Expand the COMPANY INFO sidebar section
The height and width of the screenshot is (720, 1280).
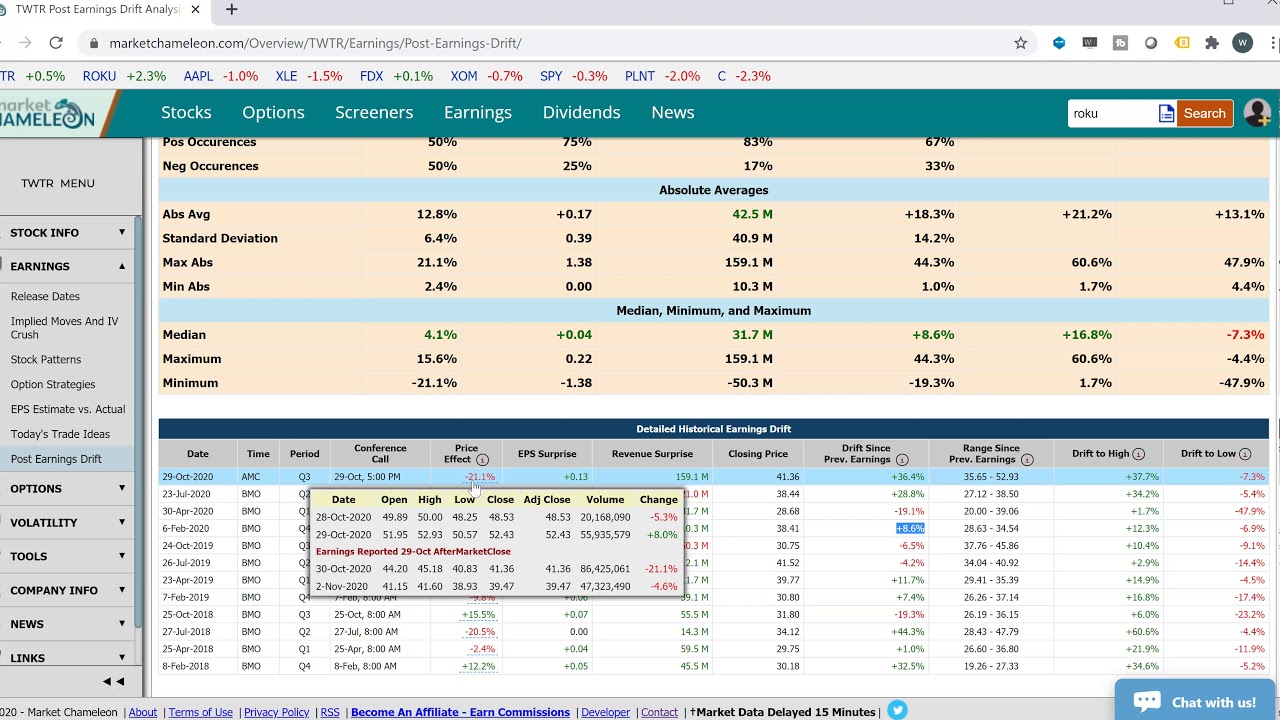click(x=68, y=590)
